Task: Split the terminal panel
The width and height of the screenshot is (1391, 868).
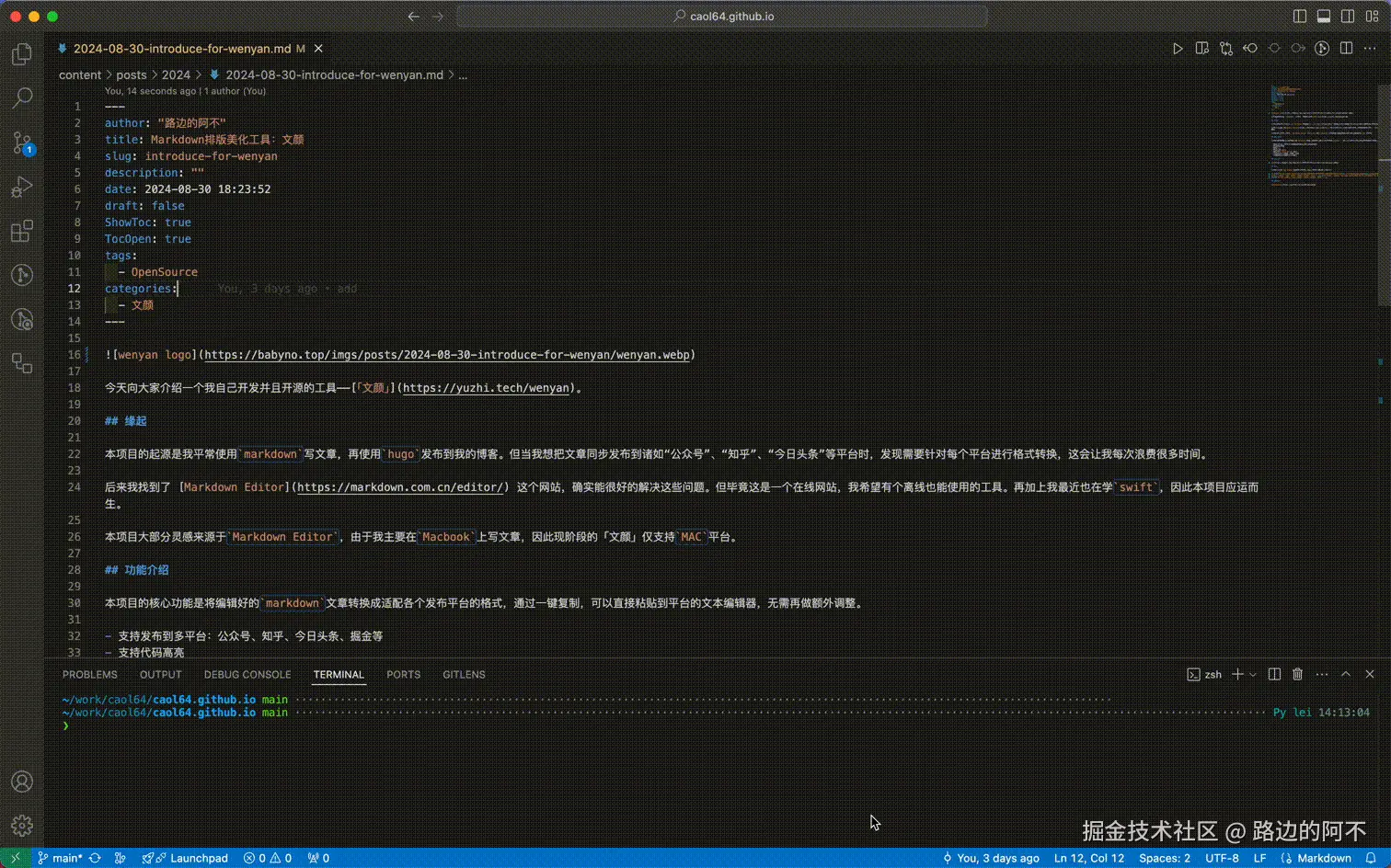Action: 1274,674
